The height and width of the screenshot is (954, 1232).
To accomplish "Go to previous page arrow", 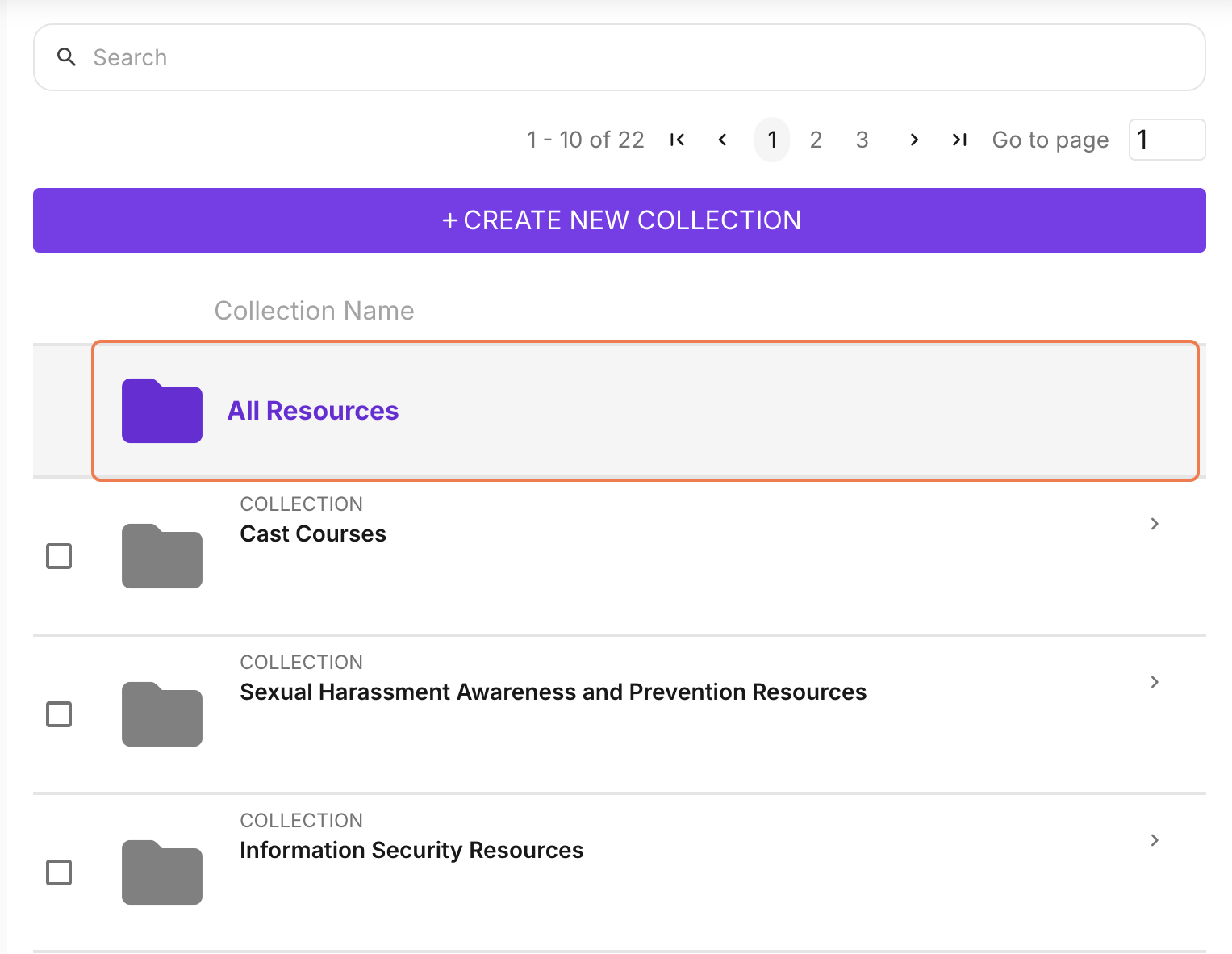I will tap(723, 140).
